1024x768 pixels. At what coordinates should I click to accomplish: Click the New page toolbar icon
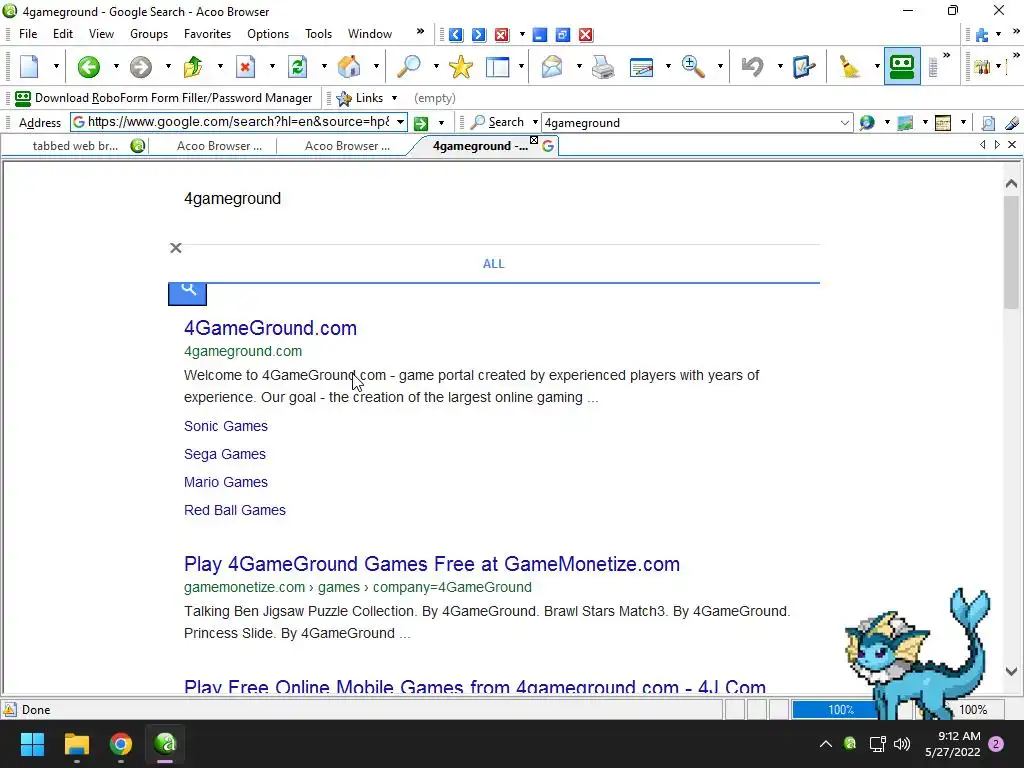pyautogui.click(x=30, y=66)
